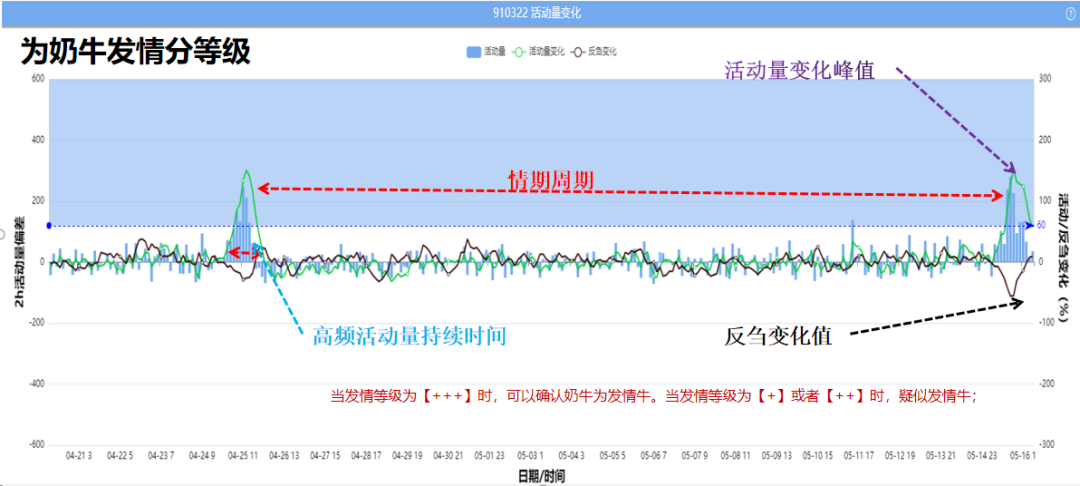The width and height of the screenshot is (1080, 486).
Task: Click x-axis label 04-28 17
Action: 366,456
